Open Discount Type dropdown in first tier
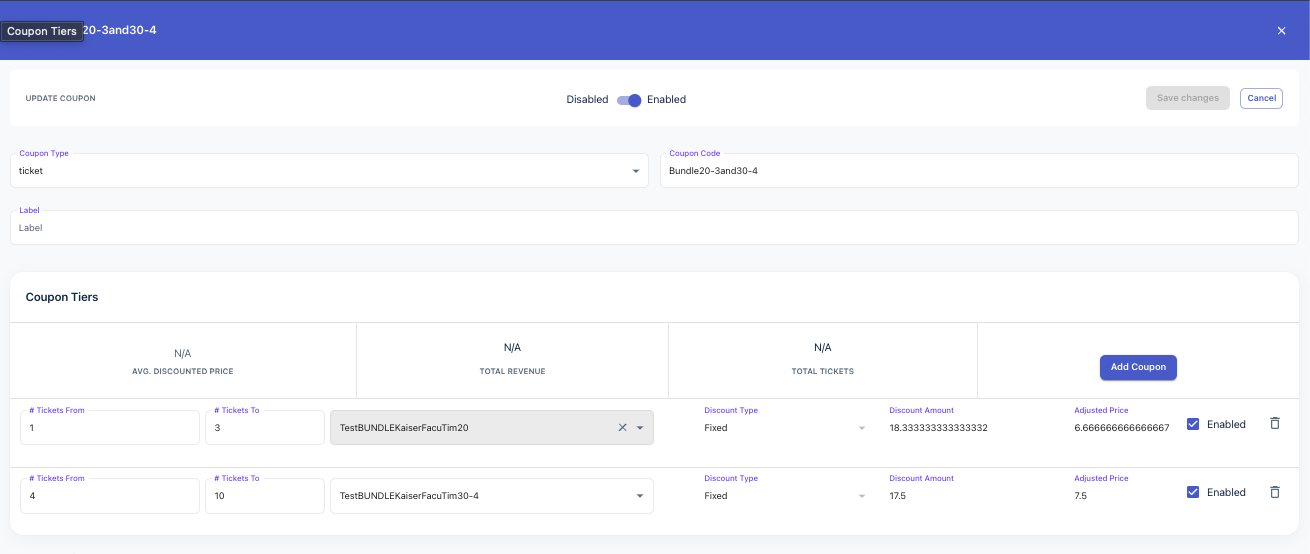Viewport: 1310px width, 554px height. pos(783,428)
